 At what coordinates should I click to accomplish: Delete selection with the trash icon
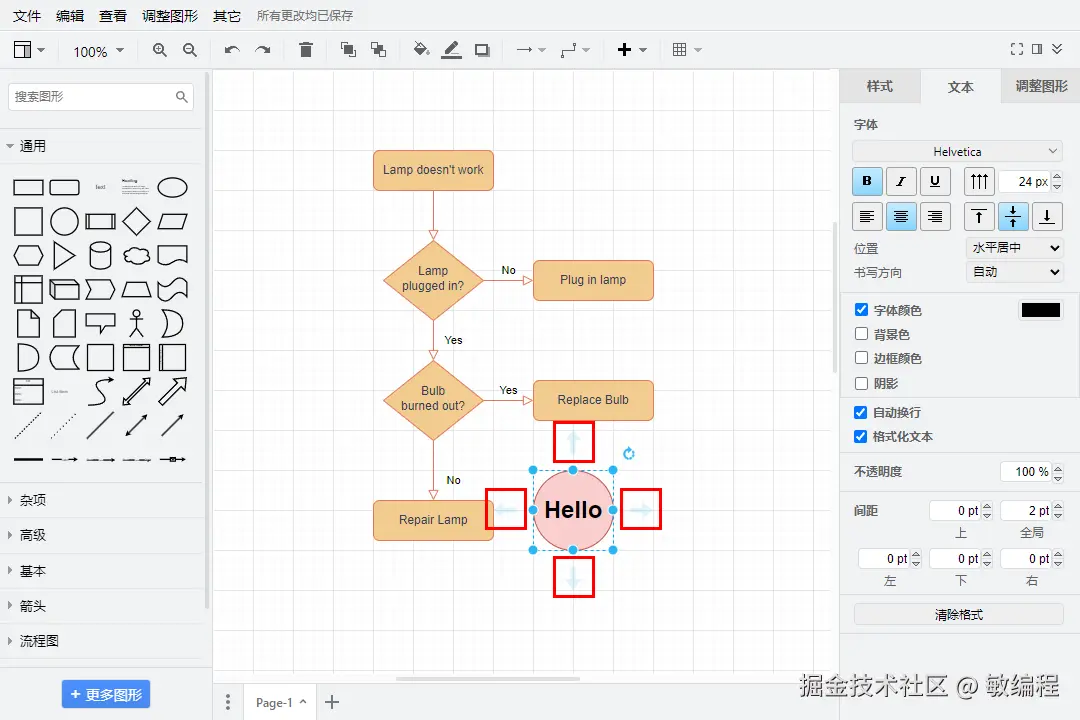tap(306, 50)
